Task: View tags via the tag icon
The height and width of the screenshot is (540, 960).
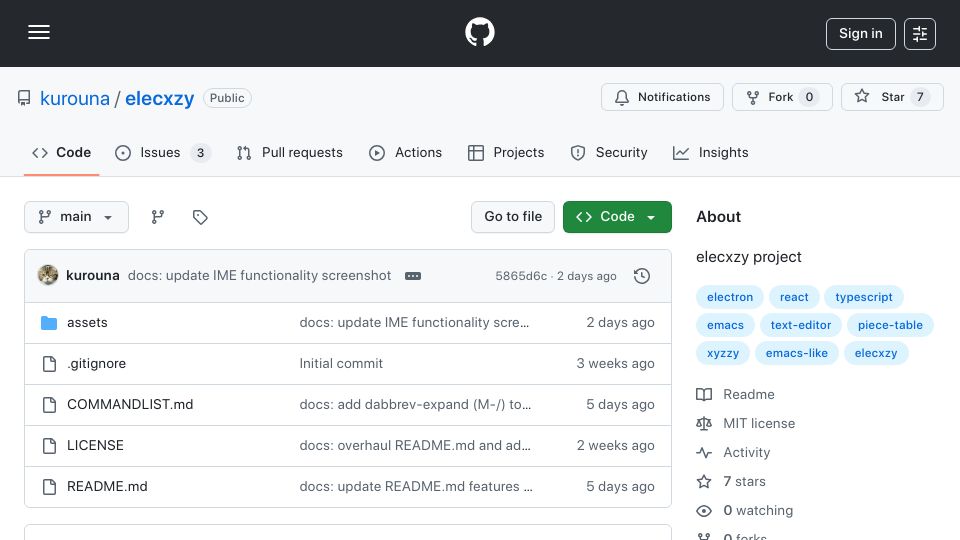Action: pyautogui.click(x=200, y=217)
